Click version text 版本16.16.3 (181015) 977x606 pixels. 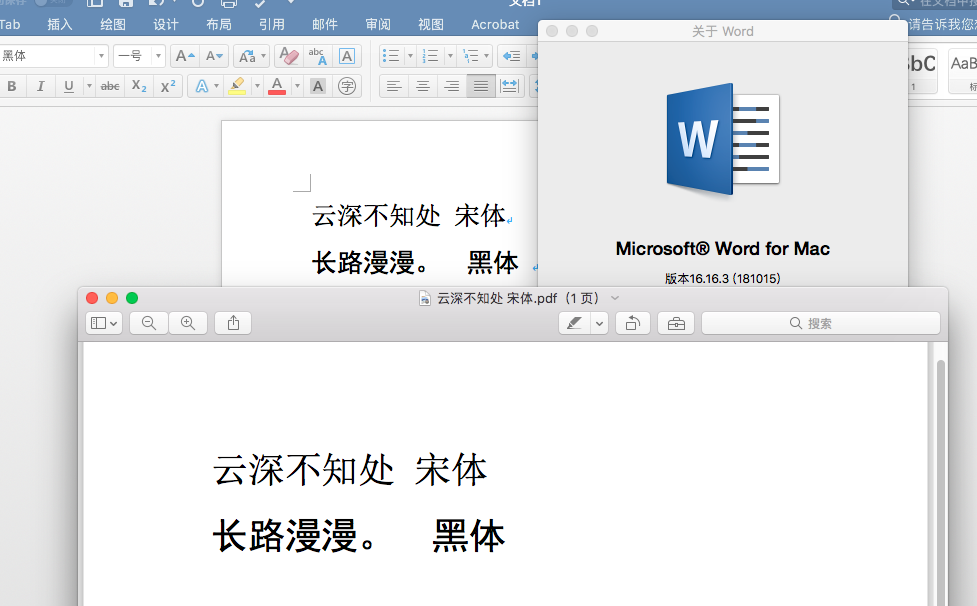pyautogui.click(x=723, y=278)
